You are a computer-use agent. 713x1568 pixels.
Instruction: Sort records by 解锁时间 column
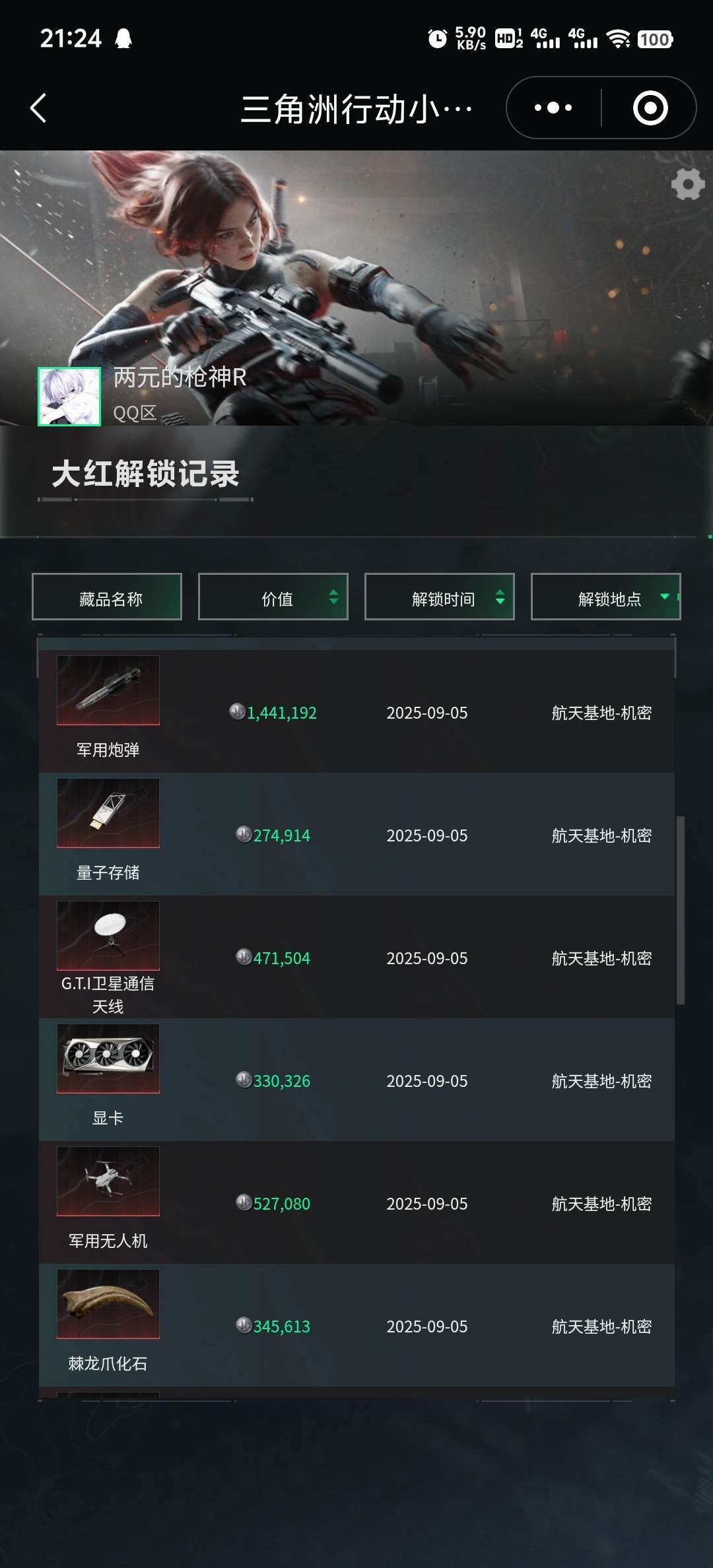440,597
